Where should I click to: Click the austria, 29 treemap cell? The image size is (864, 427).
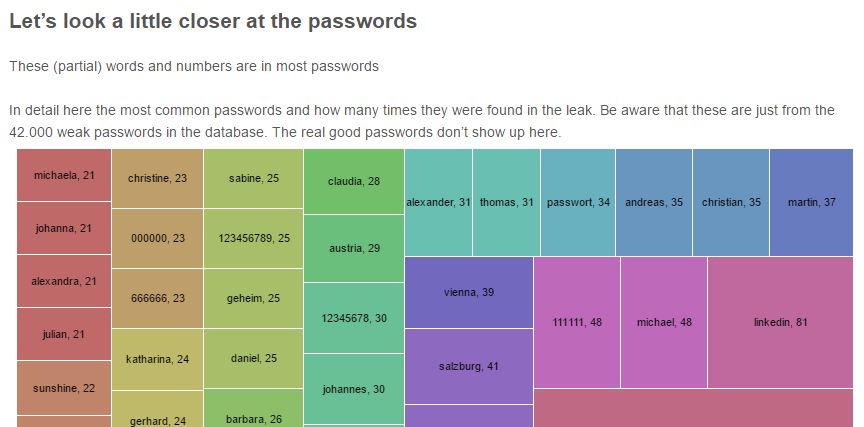pos(354,248)
